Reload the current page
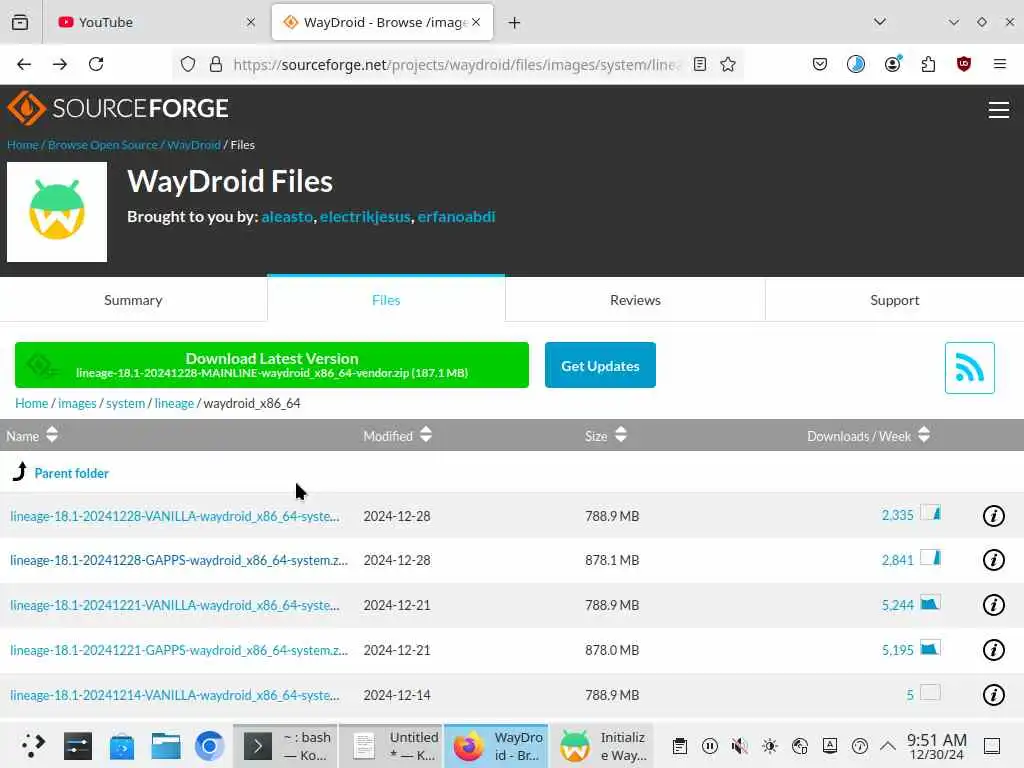 (x=96, y=64)
